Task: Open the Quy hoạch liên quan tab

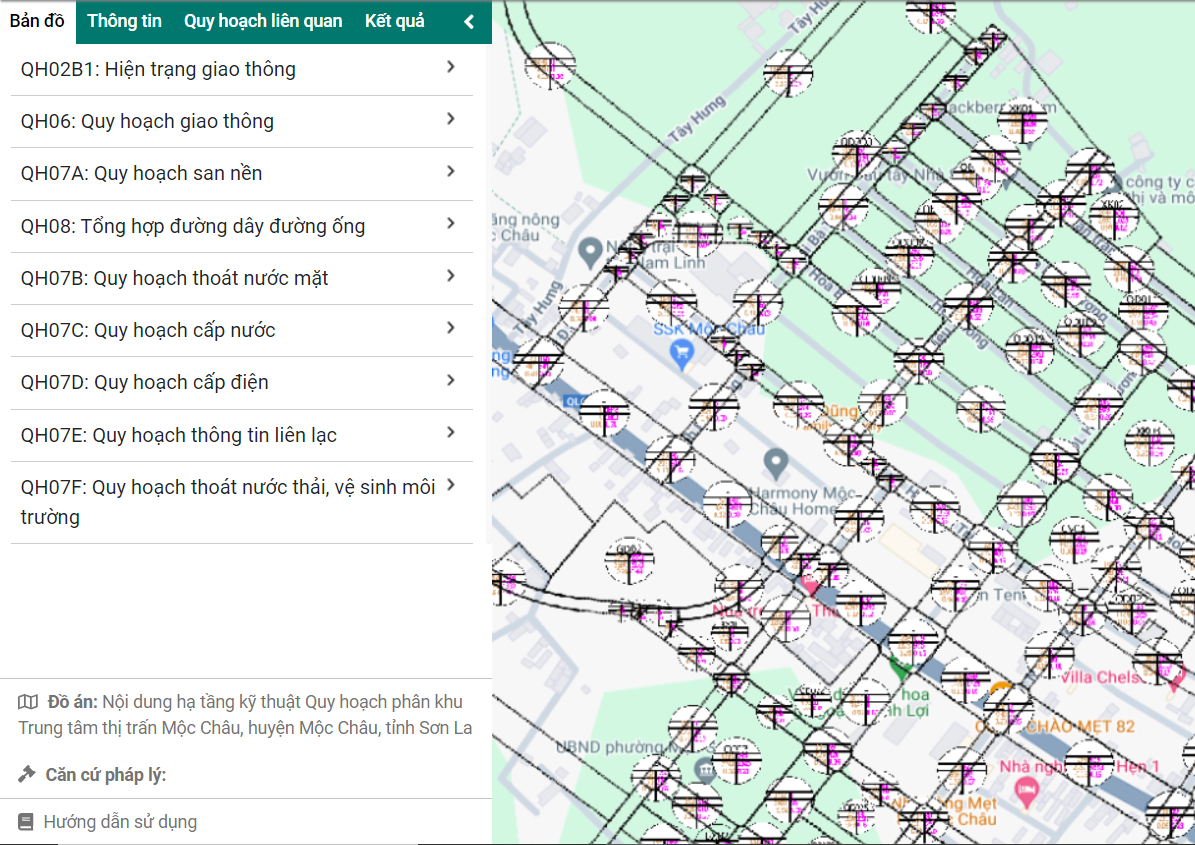Action: tap(263, 21)
